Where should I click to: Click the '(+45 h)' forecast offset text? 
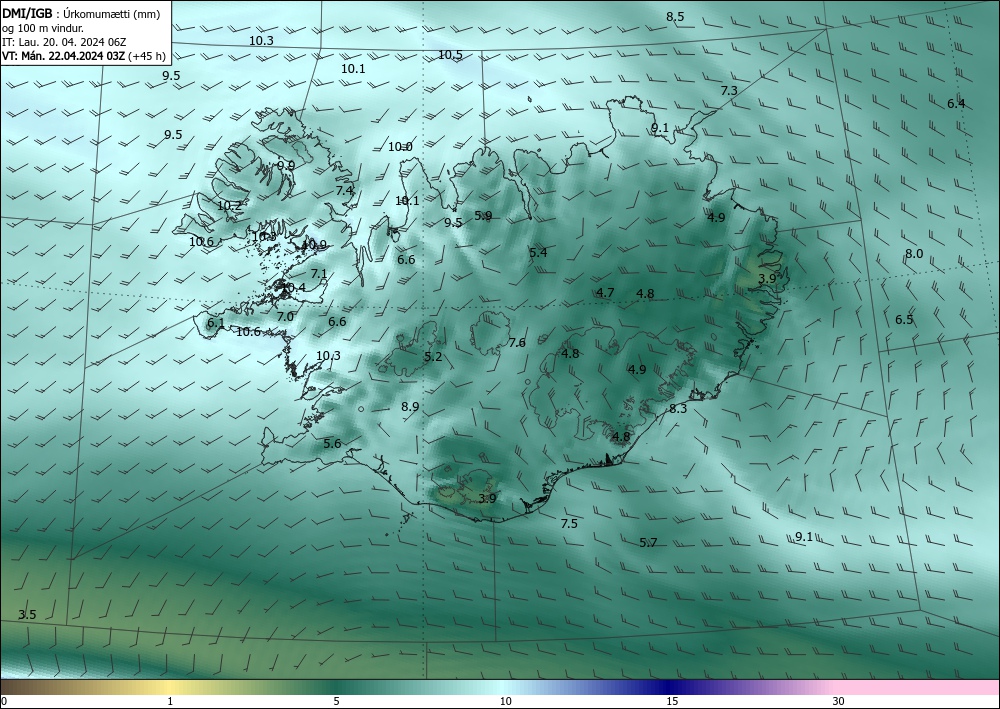(147, 56)
